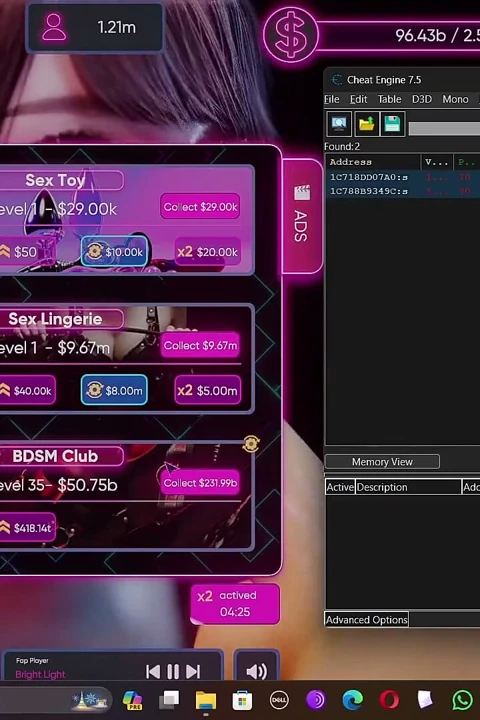Toggle the sound speaker button

[256, 671]
